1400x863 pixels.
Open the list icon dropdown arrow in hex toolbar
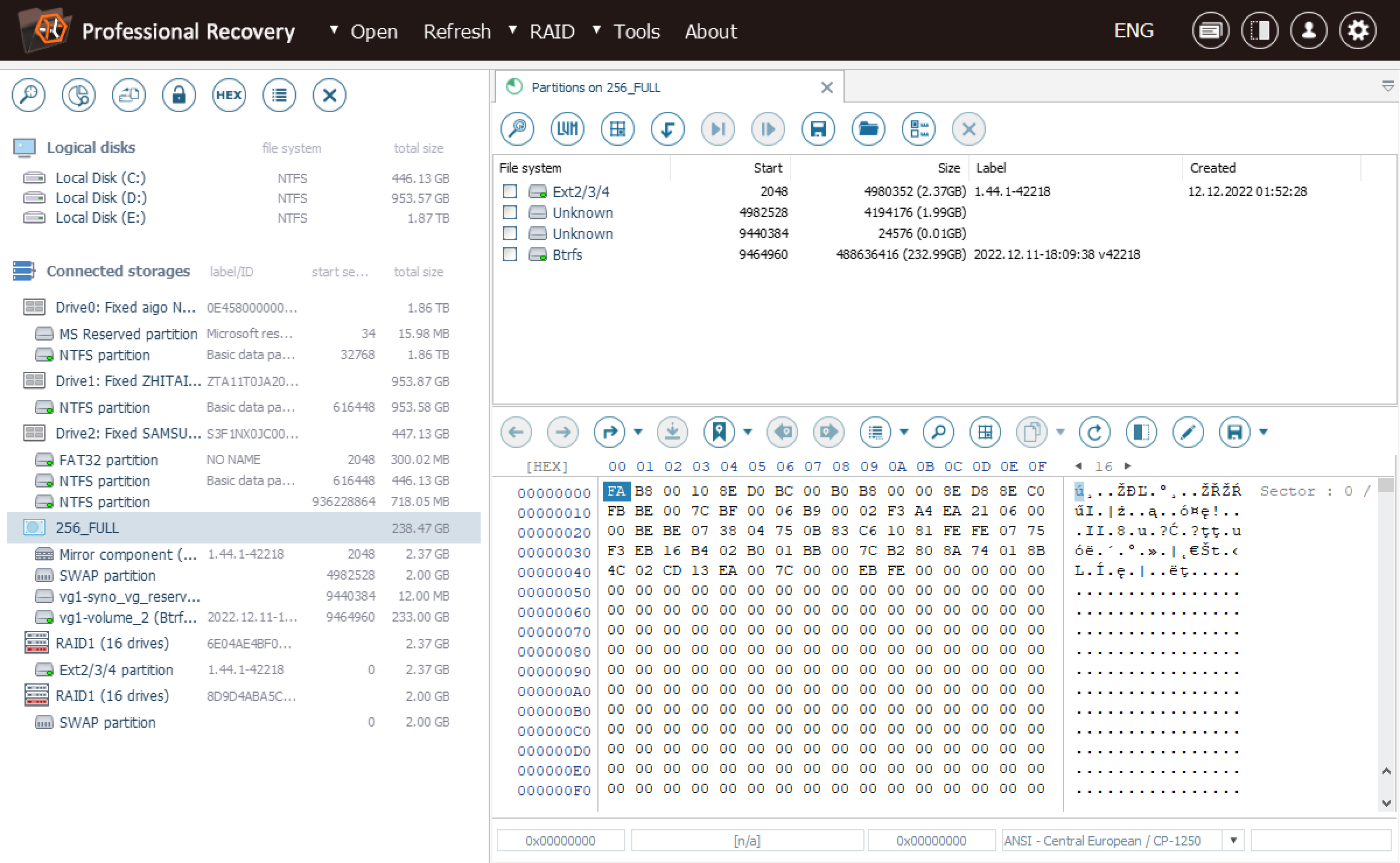click(x=904, y=432)
